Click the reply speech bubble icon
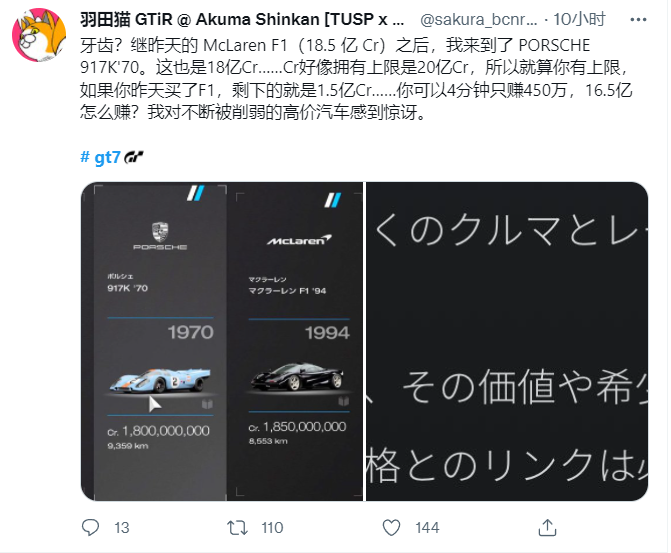This screenshot has width=671, height=553. tap(90, 527)
